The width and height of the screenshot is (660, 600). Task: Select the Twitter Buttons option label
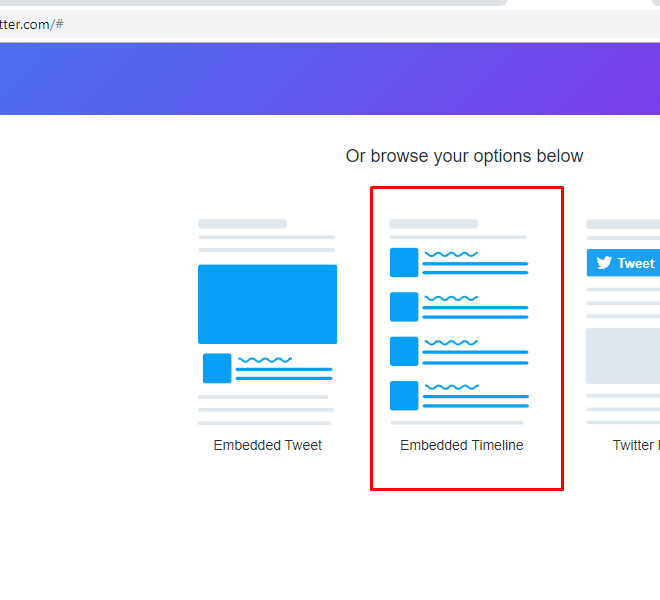pos(636,445)
